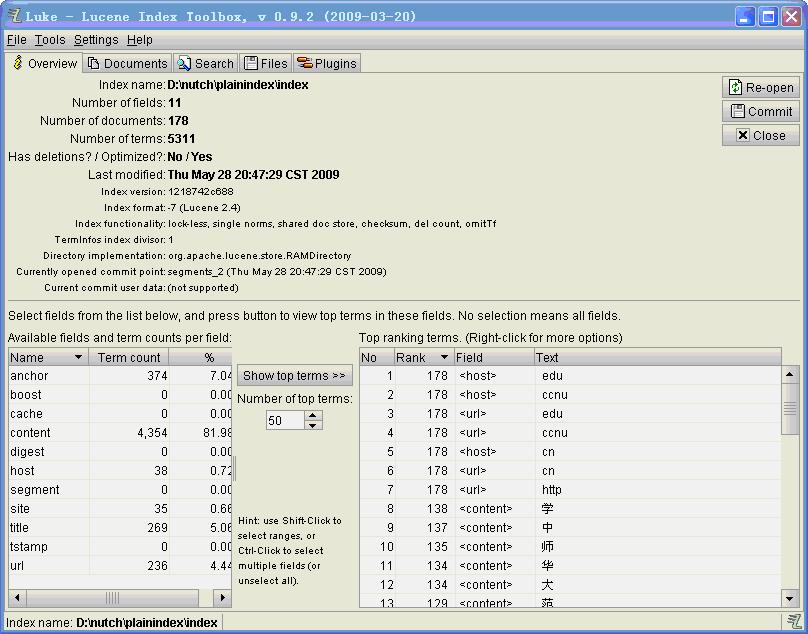The image size is (808, 634).
Task: Switch to the Search tab
Action: tap(206, 63)
